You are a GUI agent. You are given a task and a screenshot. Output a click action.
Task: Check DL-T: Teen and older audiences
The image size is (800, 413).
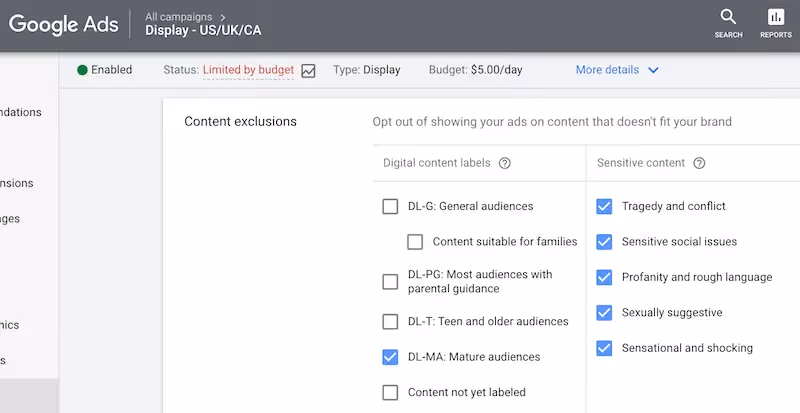390,322
